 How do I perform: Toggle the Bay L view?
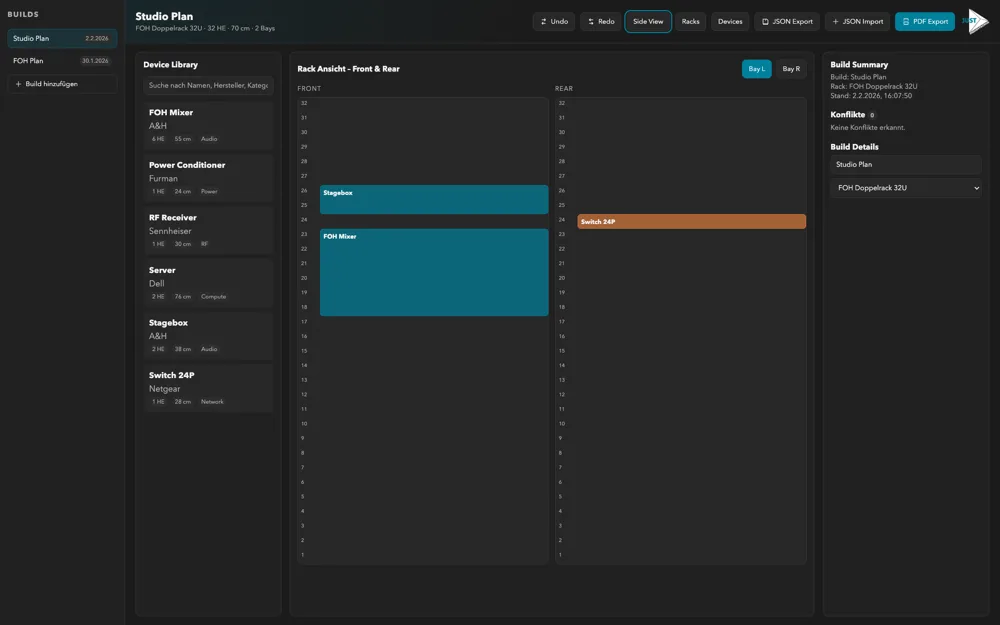coord(758,67)
